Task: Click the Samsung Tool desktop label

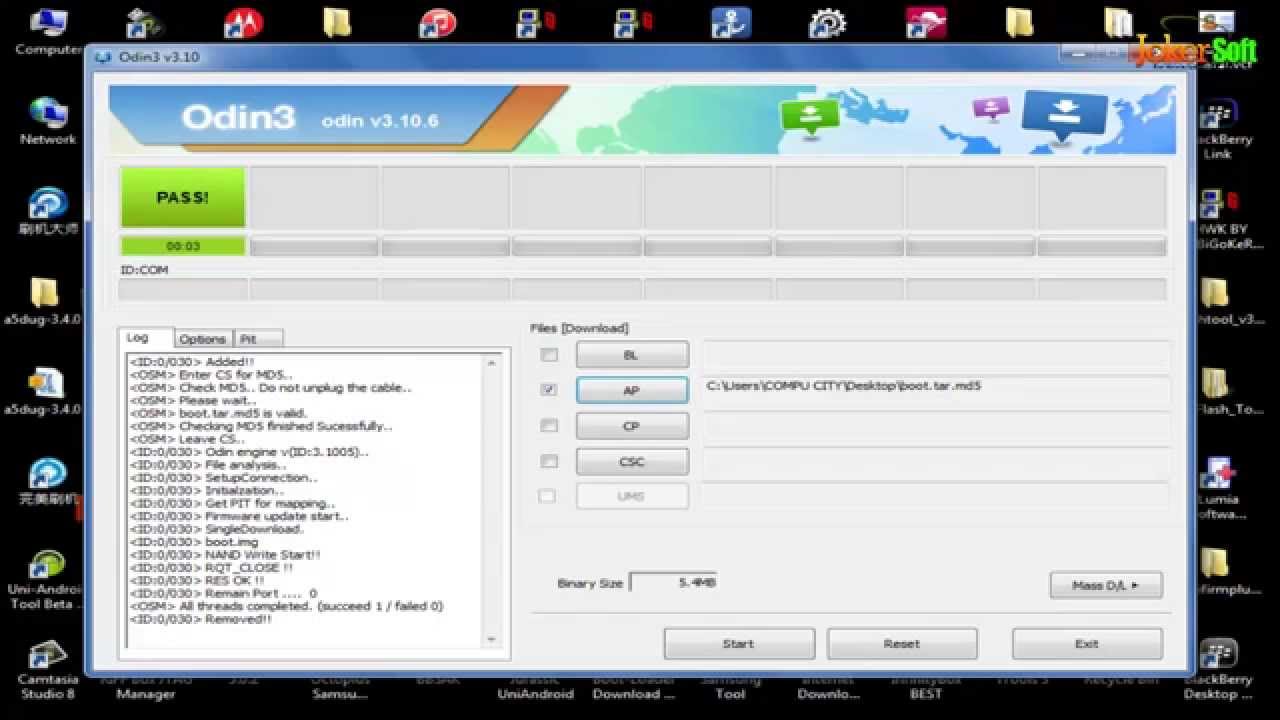Action: coord(731,687)
